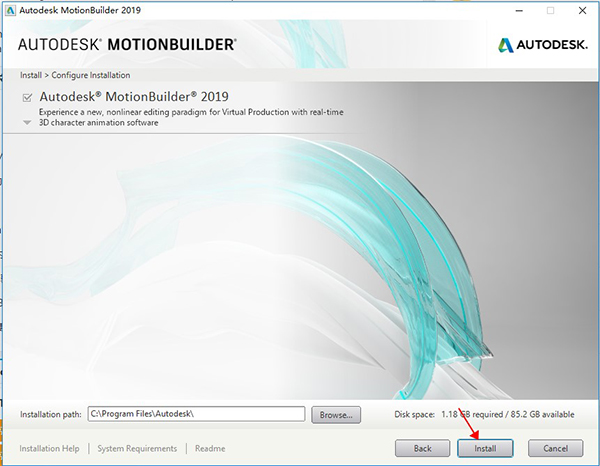Start installation with the Install button
This screenshot has width=600, height=466.
[485, 448]
